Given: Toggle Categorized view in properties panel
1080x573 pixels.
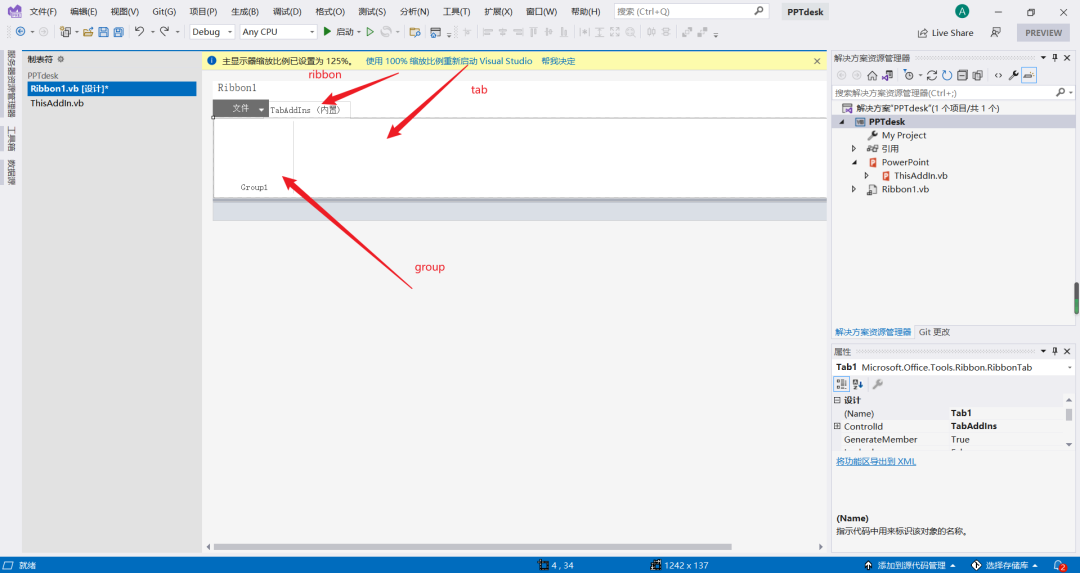Looking at the screenshot, I should click(x=841, y=384).
